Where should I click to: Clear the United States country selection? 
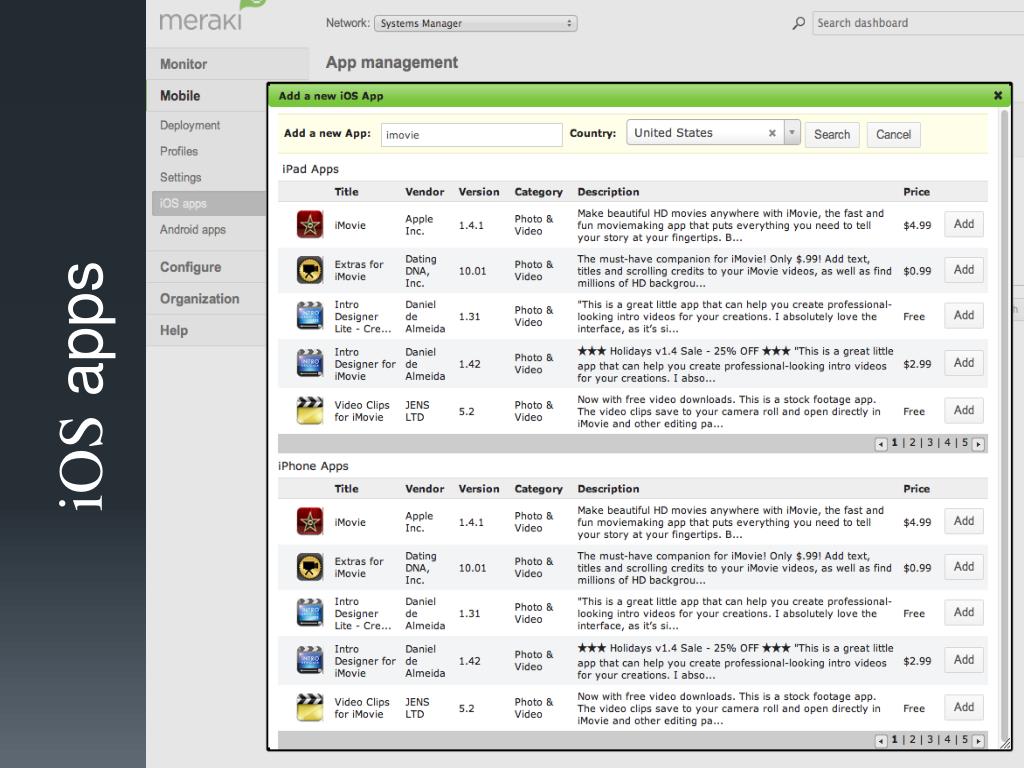[772, 133]
